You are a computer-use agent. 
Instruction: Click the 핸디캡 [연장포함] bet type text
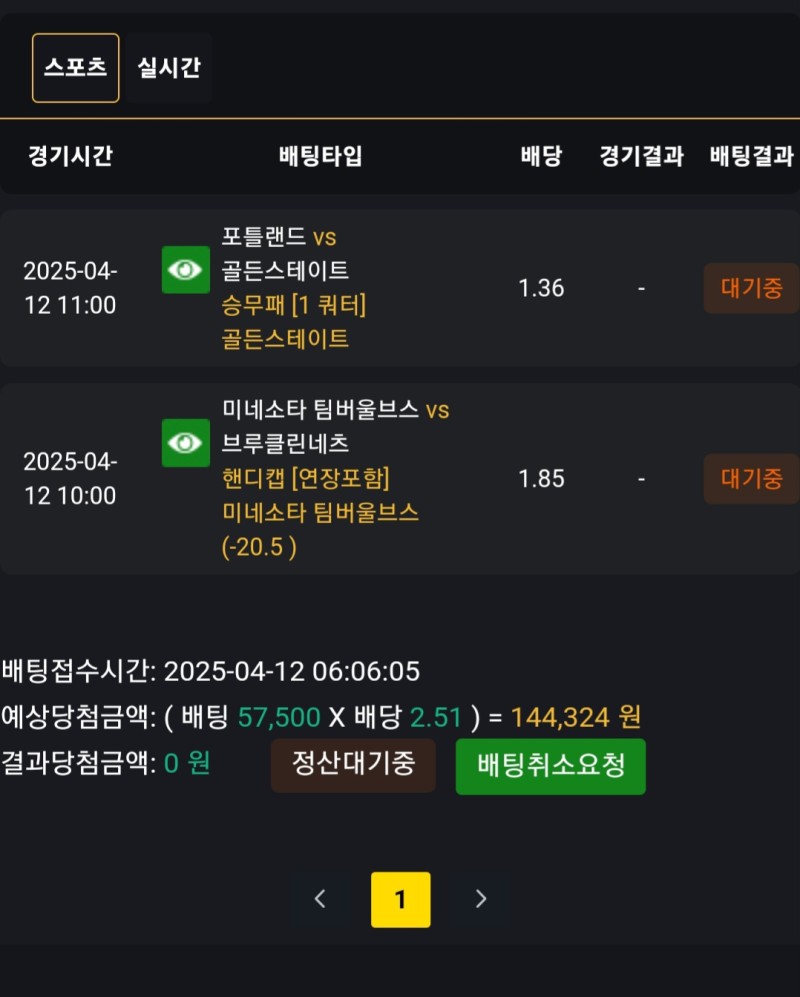305,478
